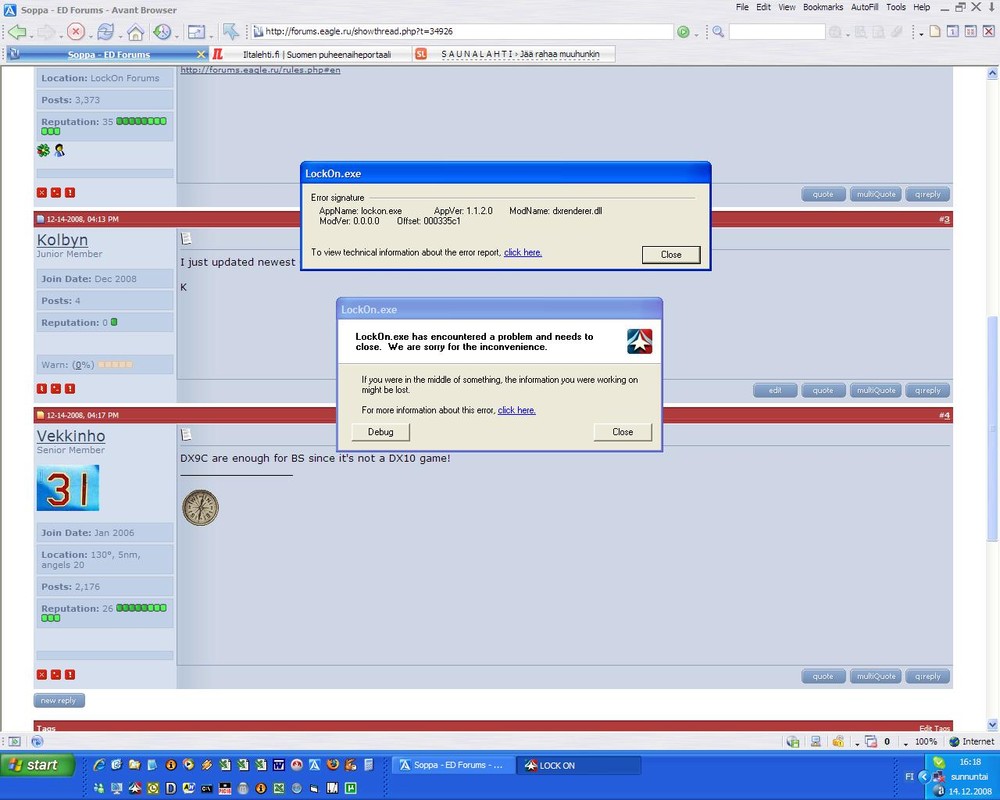Refresh the page using the Refresh icon

[x=105, y=31]
